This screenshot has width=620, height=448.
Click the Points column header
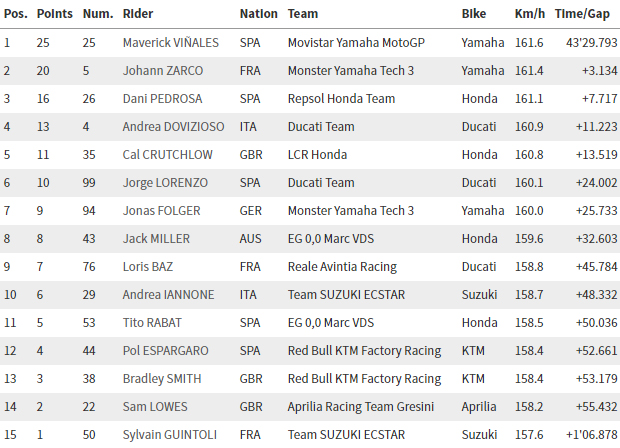(53, 15)
